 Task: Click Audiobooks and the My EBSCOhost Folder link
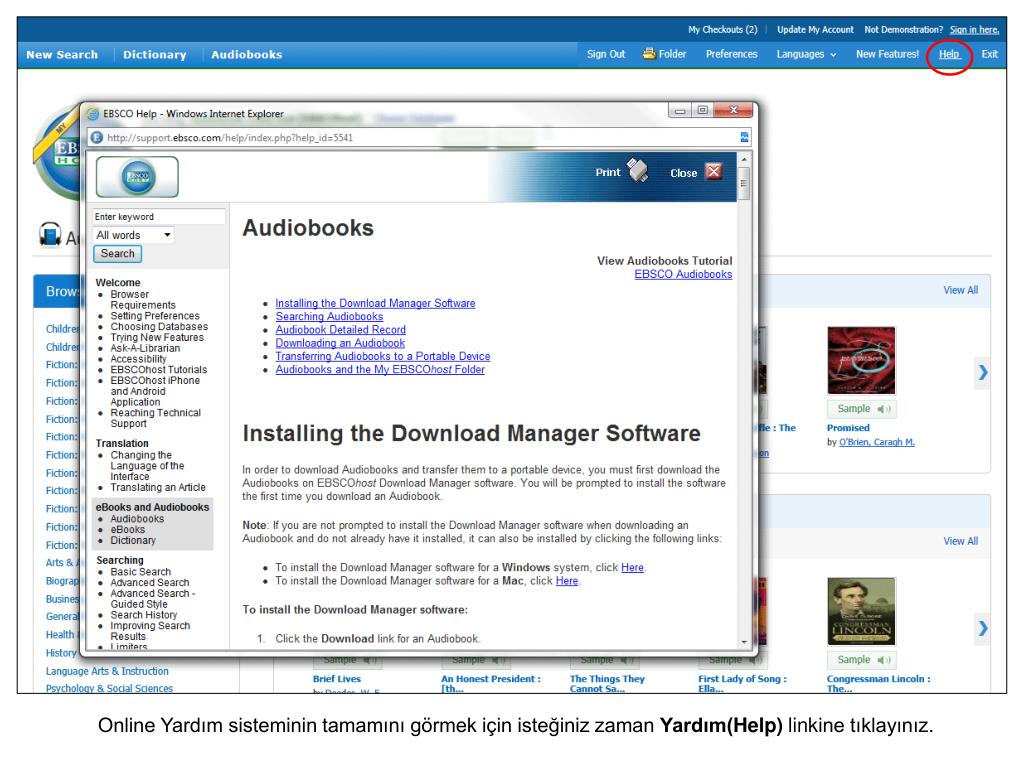(x=380, y=370)
